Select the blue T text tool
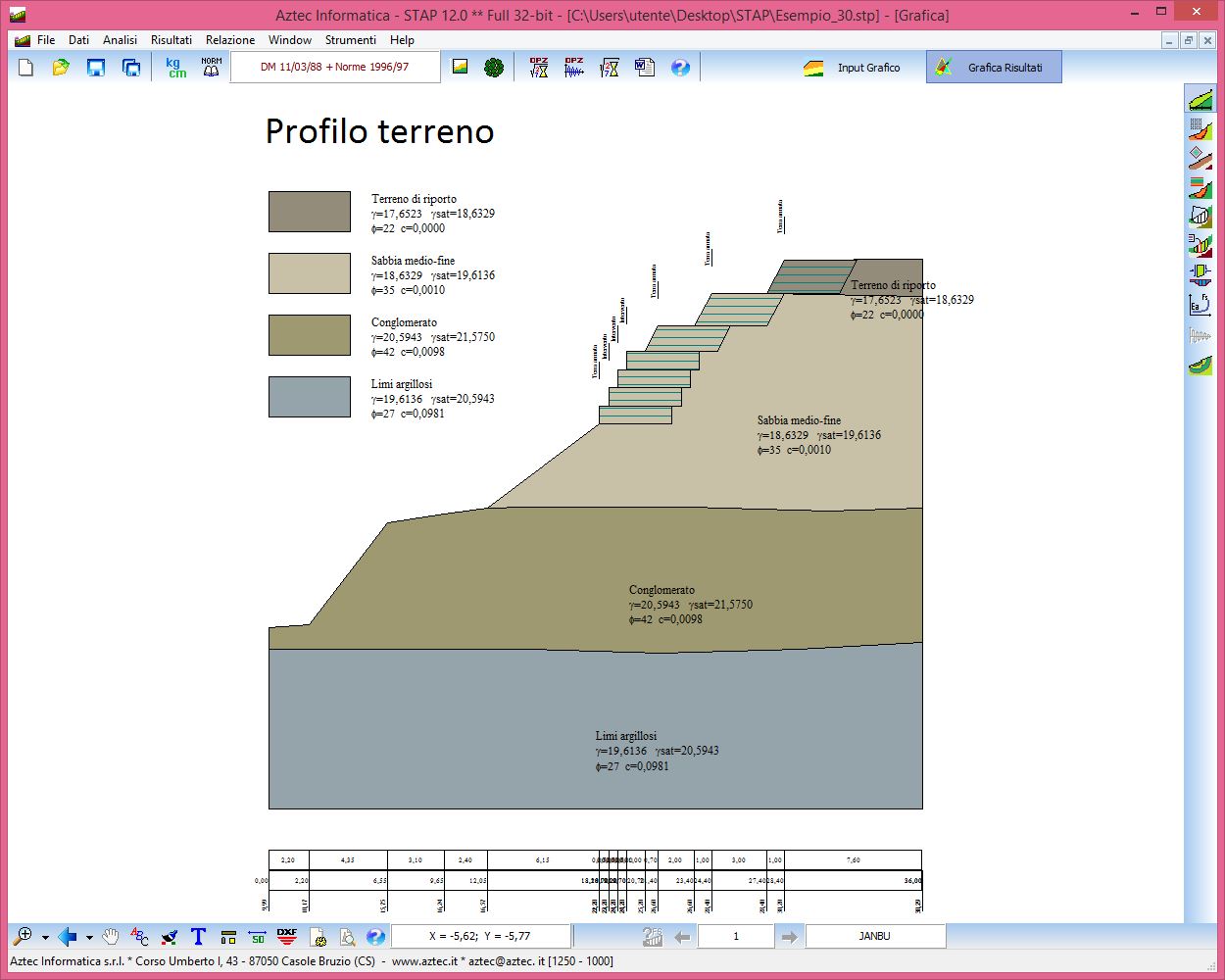Viewport: 1225px width, 980px height. click(198, 937)
